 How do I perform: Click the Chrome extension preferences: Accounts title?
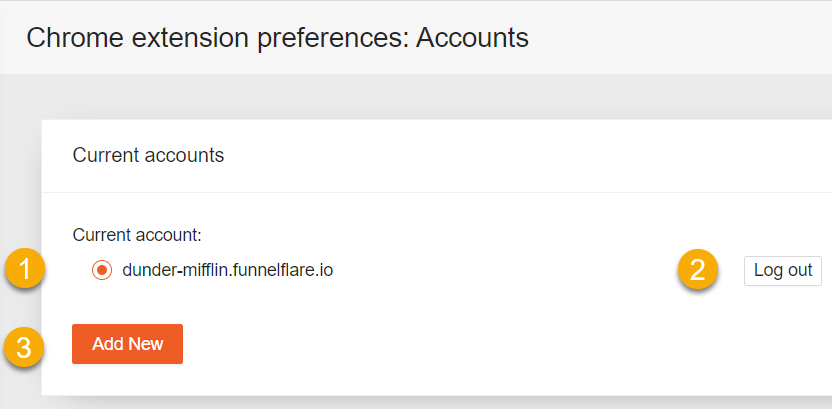[278, 38]
